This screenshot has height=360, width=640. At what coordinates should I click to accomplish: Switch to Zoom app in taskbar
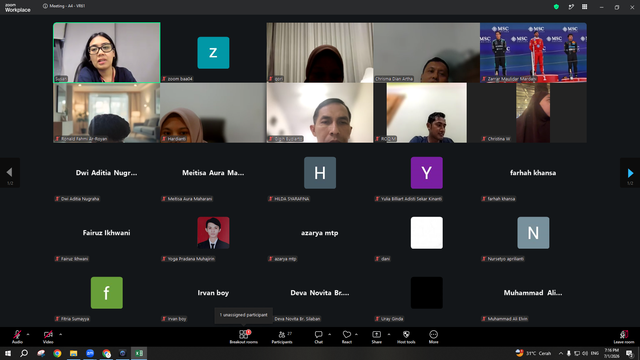click(x=90, y=353)
